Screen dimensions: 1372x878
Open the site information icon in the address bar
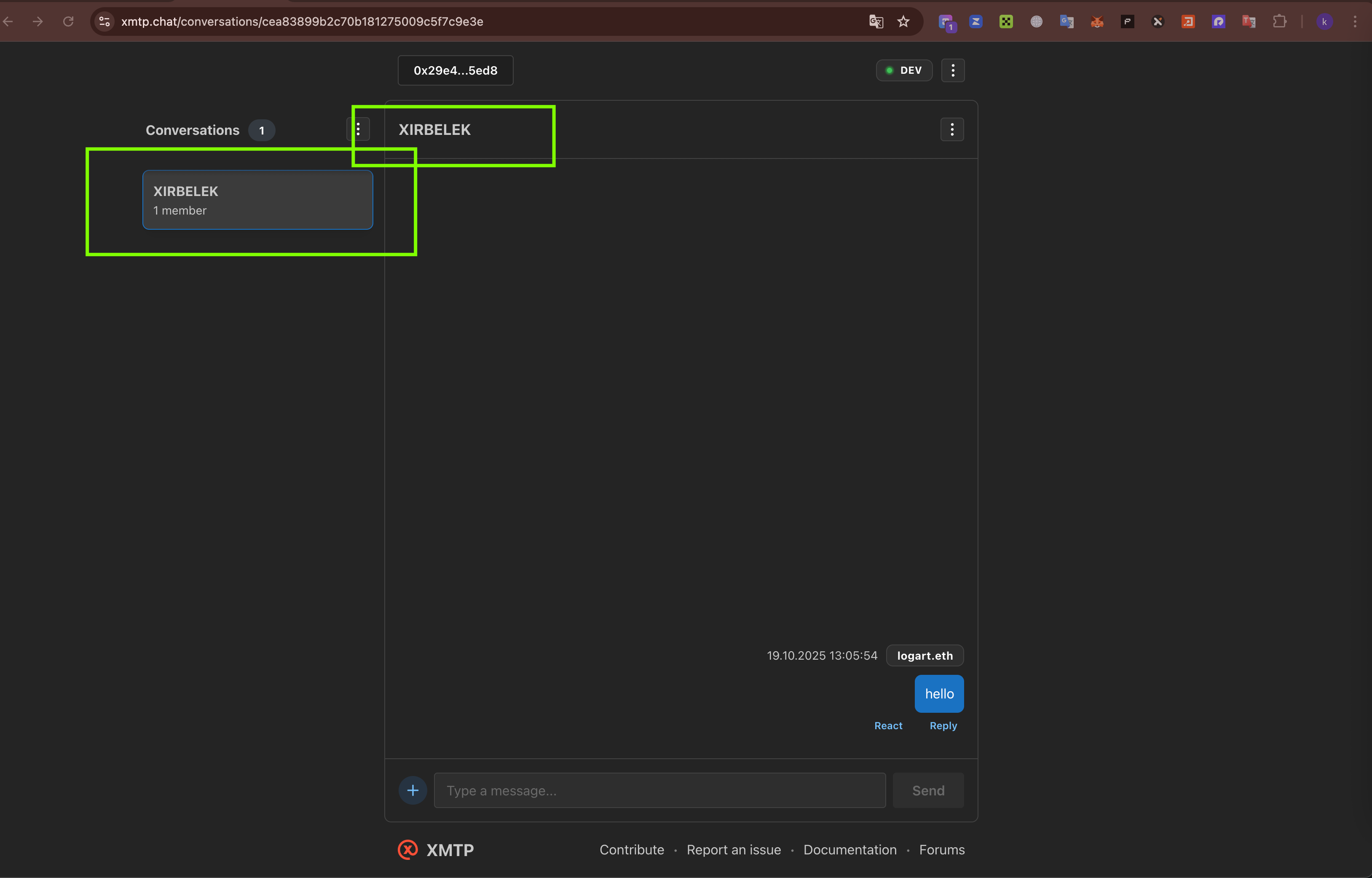coord(104,21)
